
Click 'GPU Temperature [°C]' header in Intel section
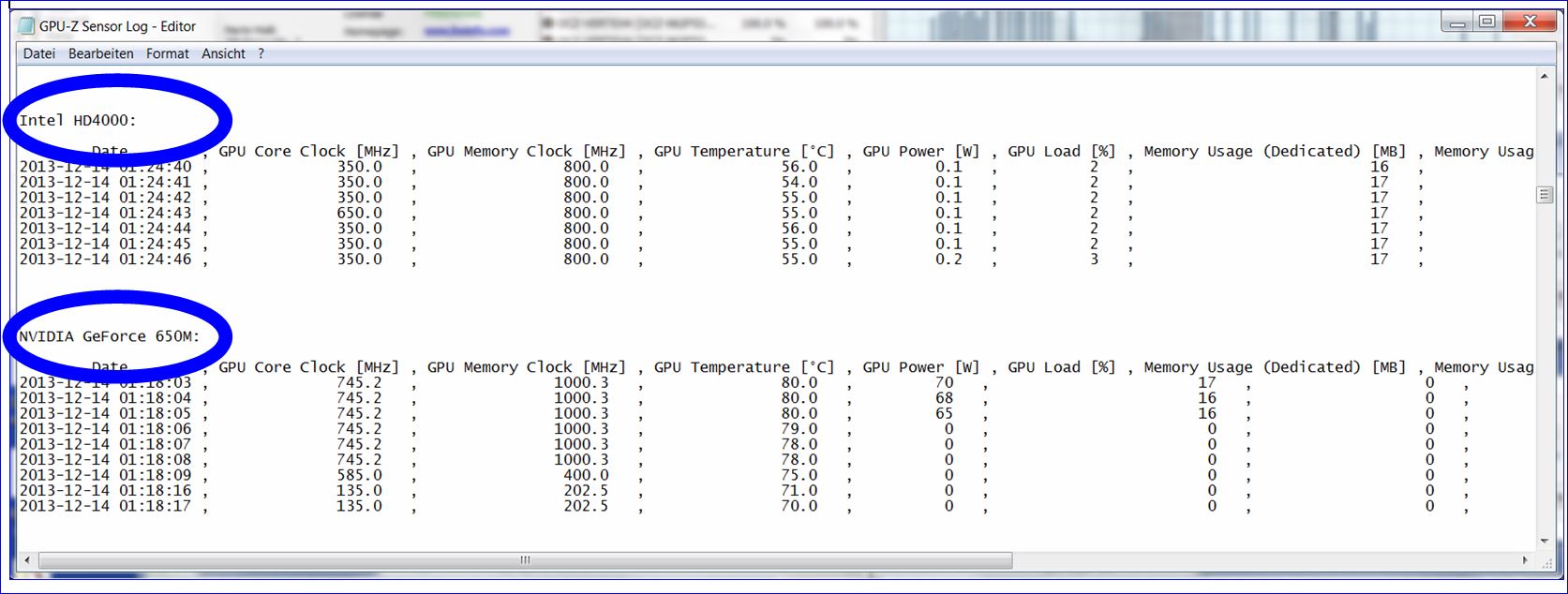pos(744,151)
